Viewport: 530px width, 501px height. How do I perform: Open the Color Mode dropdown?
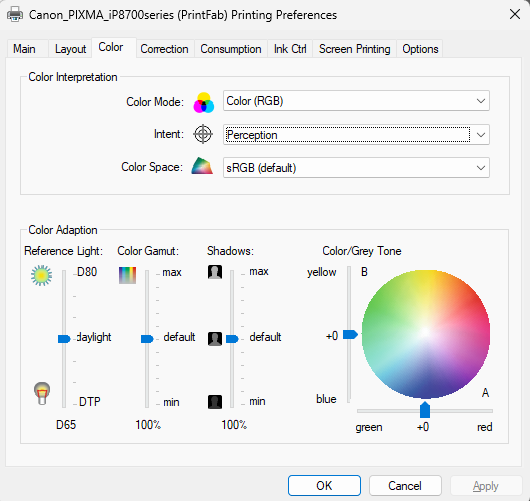(x=356, y=101)
